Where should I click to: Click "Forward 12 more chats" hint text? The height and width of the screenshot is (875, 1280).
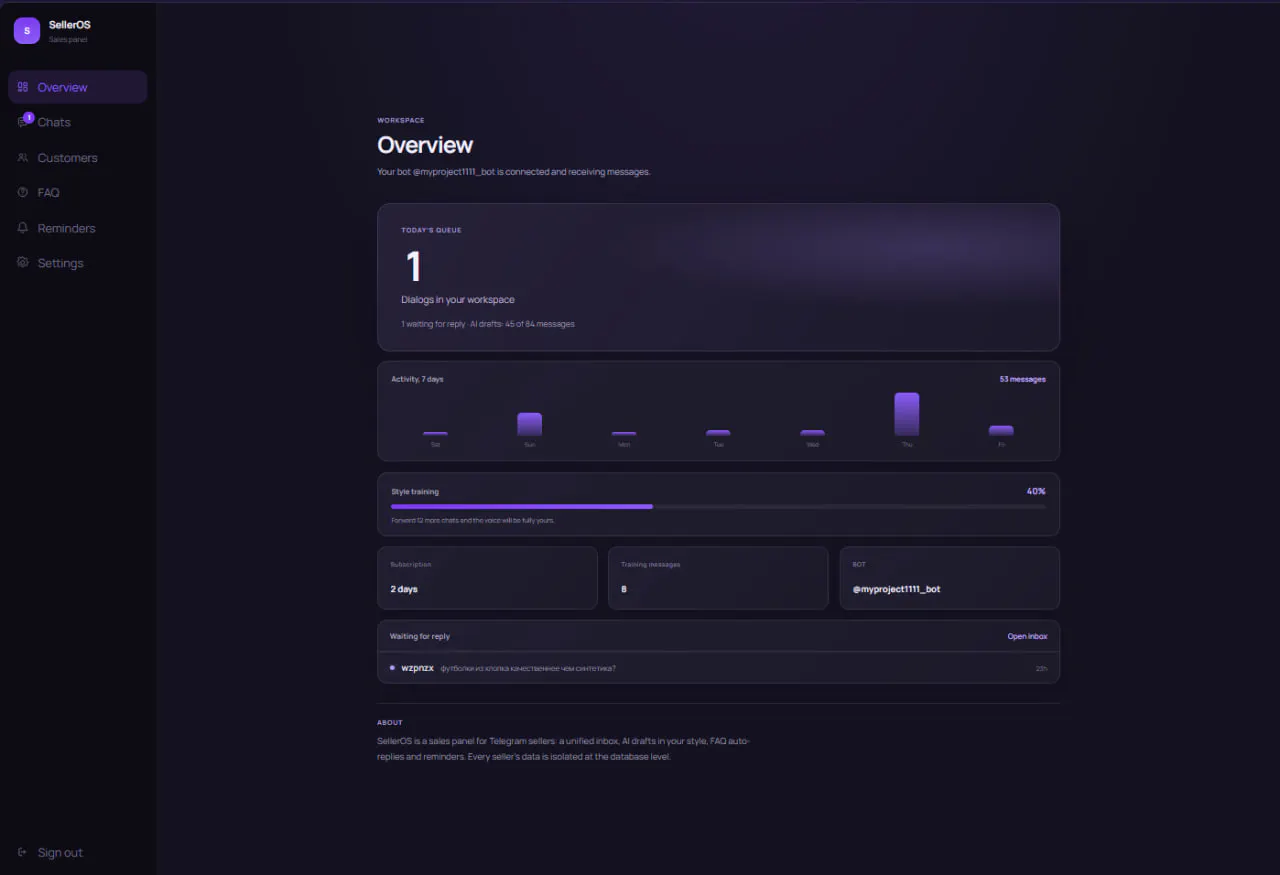[473, 520]
